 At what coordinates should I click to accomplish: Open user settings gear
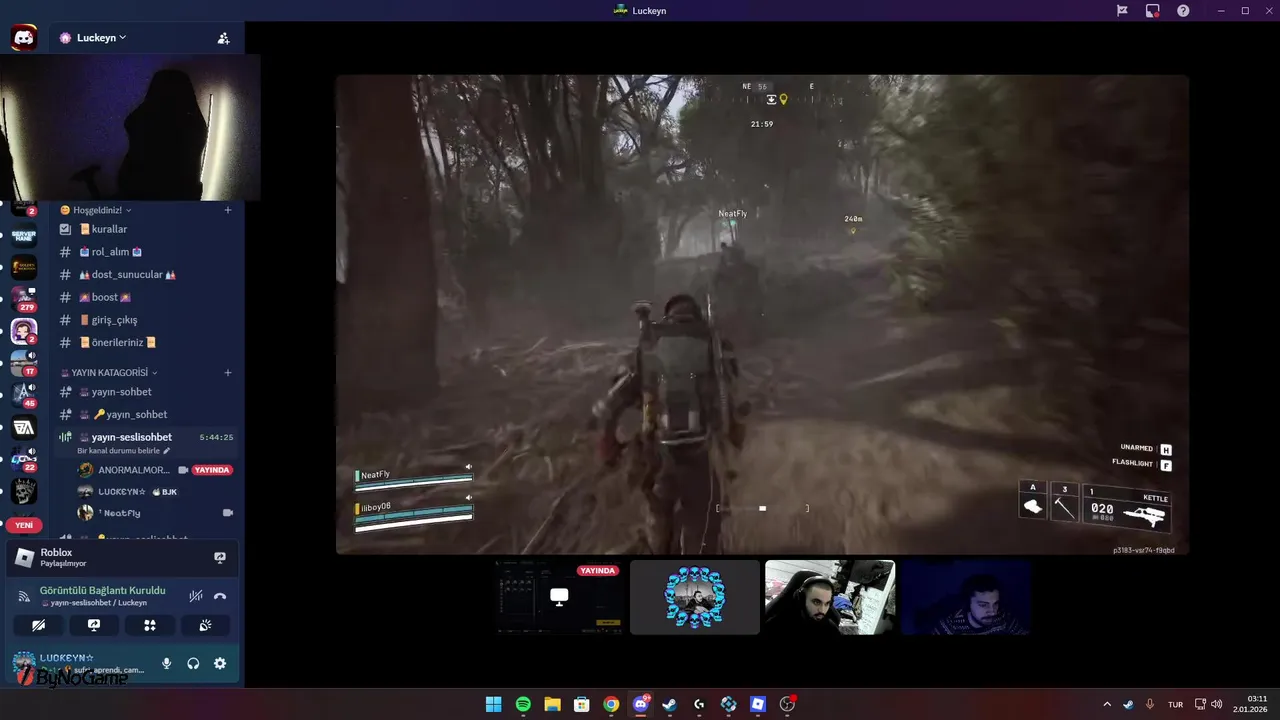click(220, 663)
